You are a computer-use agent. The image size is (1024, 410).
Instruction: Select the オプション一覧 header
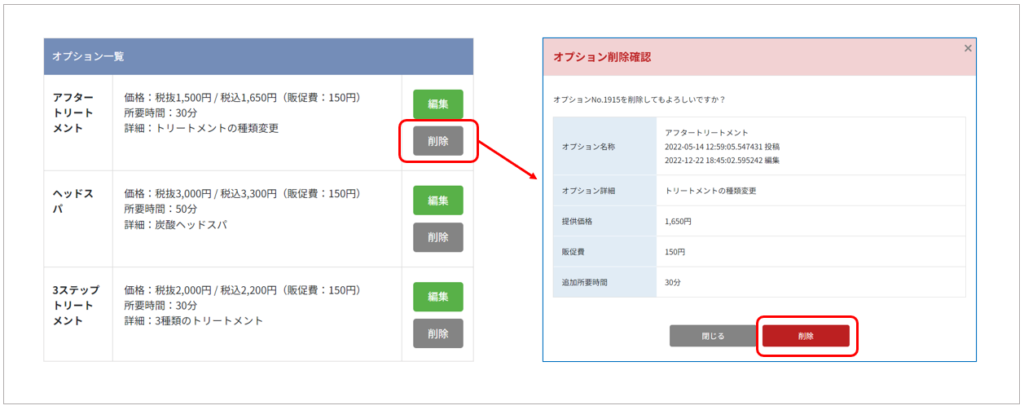pos(259,56)
